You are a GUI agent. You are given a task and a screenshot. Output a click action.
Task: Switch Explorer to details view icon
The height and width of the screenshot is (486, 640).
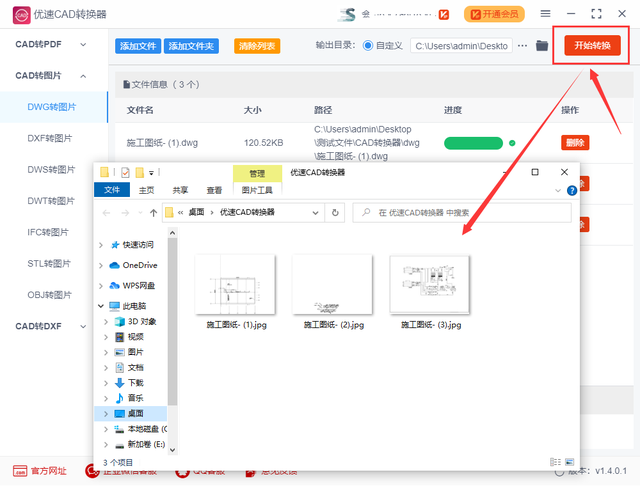point(555,462)
